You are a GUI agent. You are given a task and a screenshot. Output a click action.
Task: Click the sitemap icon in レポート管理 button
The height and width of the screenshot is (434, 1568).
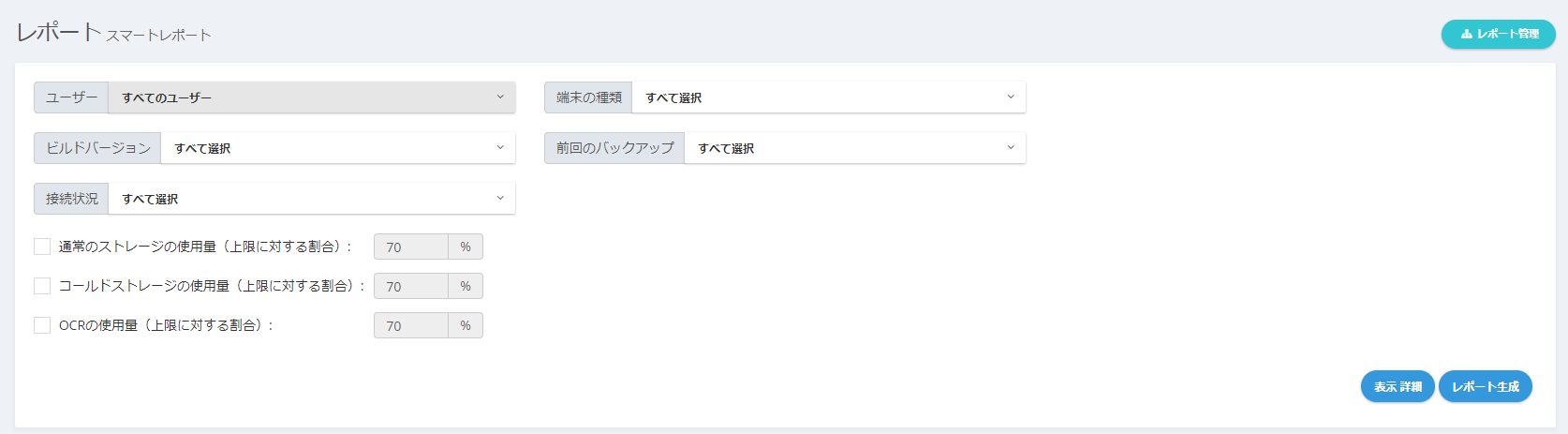pos(1466,34)
